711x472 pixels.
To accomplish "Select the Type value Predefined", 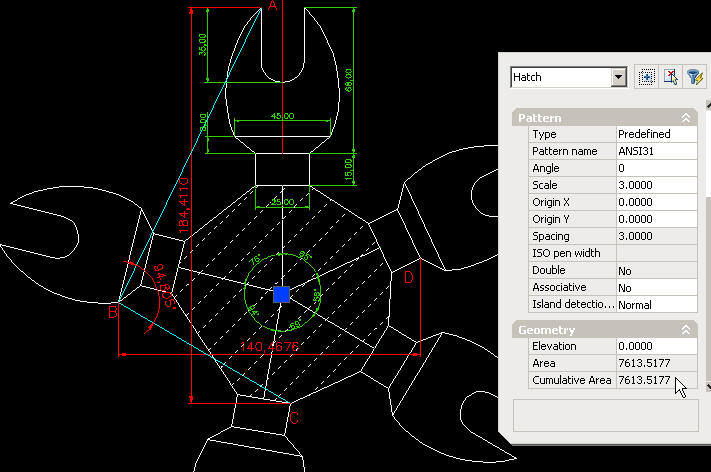I will 657,134.
